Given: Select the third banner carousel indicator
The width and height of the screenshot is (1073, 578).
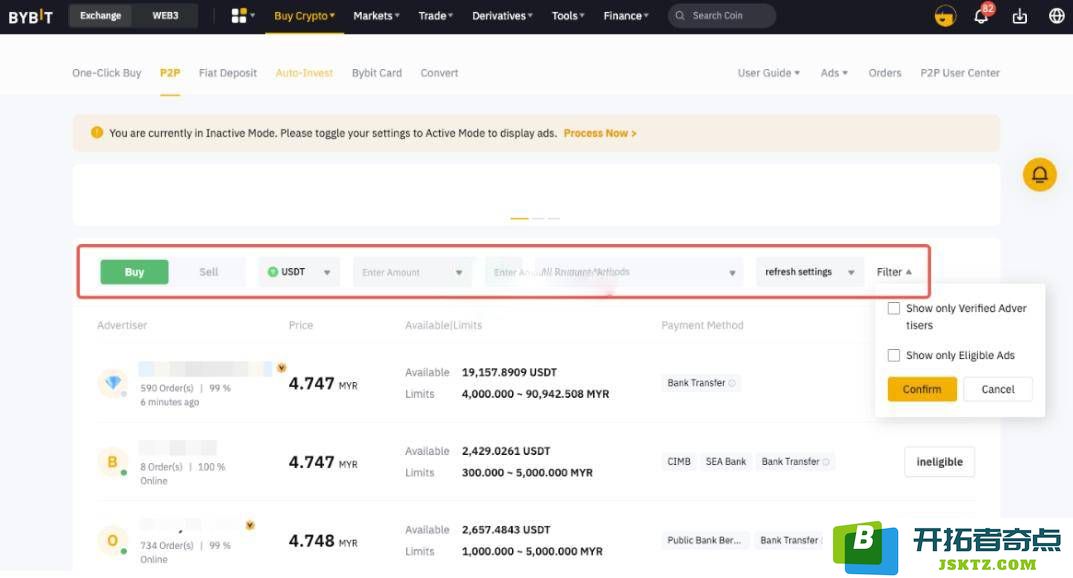Looking at the screenshot, I should click(x=554, y=218).
